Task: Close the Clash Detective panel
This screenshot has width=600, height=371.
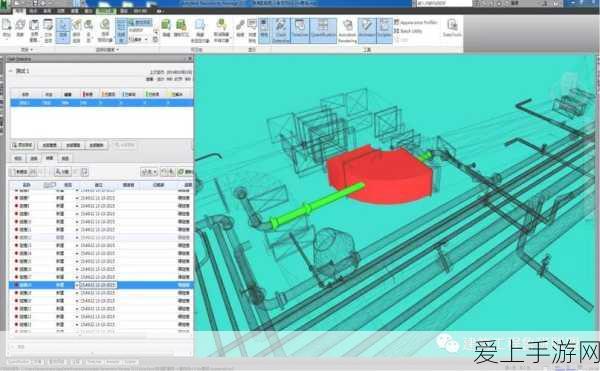Action: (190, 59)
